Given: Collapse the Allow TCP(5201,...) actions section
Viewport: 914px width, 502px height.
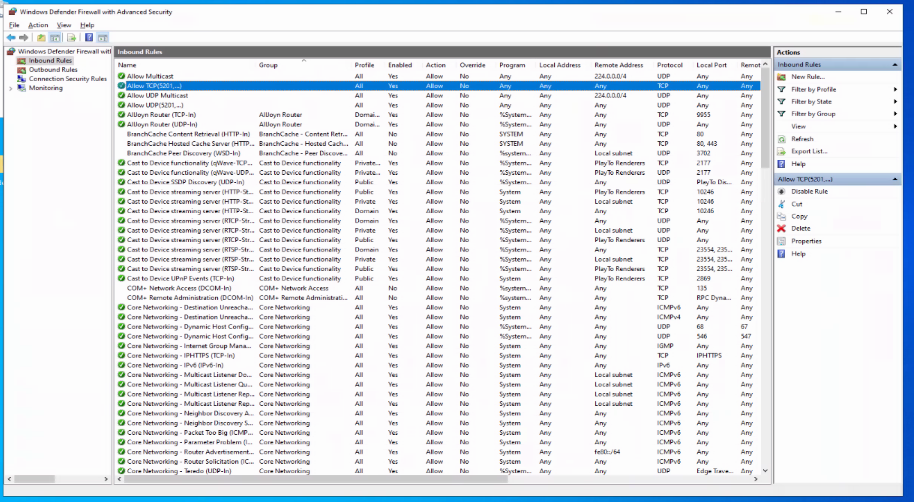Looking at the screenshot, I should 895,180.
